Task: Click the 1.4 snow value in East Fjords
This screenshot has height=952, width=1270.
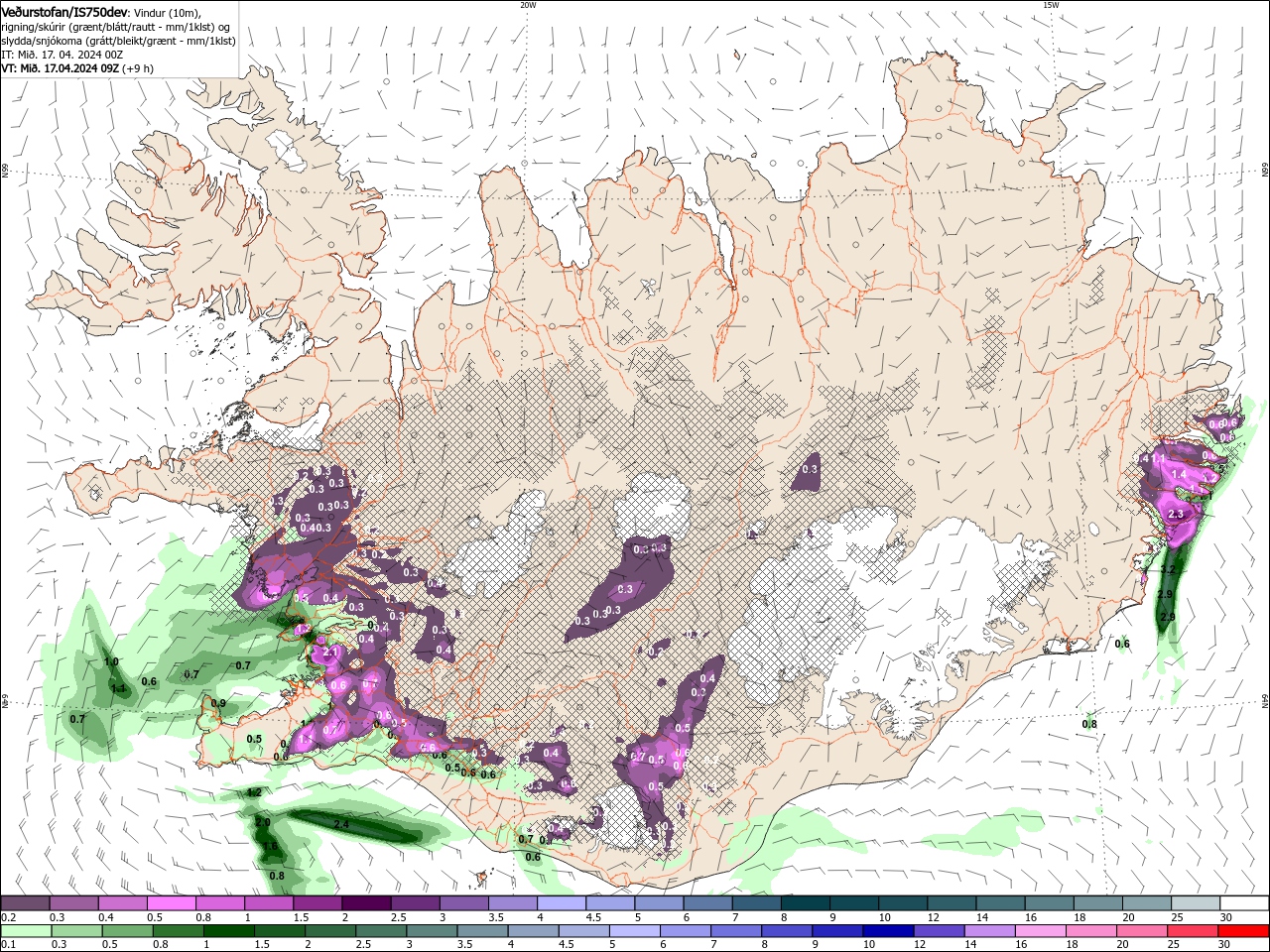Action: click(x=1180, y=475)
